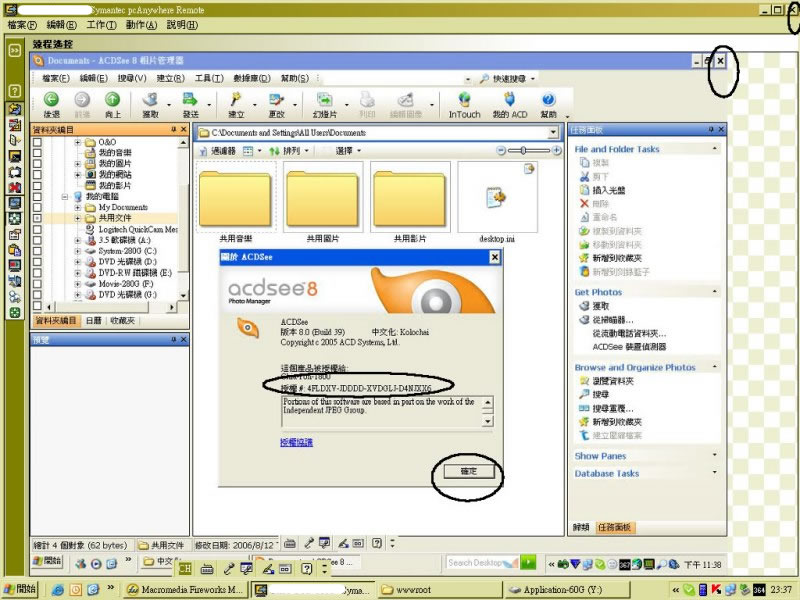
Task: Click the 快速搜尋 quick search icon
Action: 484,79
